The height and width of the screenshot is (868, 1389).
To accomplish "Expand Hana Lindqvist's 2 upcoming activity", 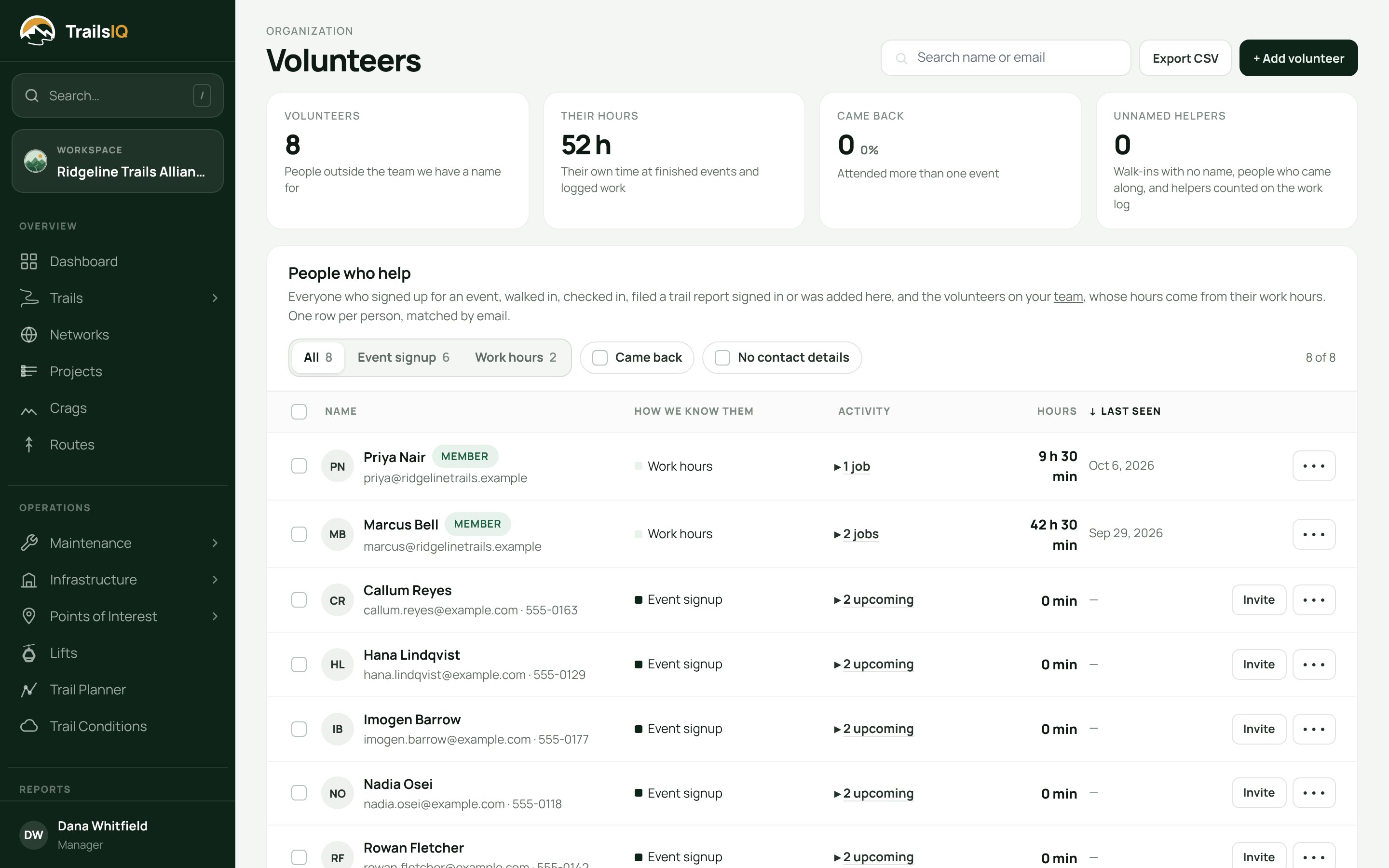I will tap(873, 664).
